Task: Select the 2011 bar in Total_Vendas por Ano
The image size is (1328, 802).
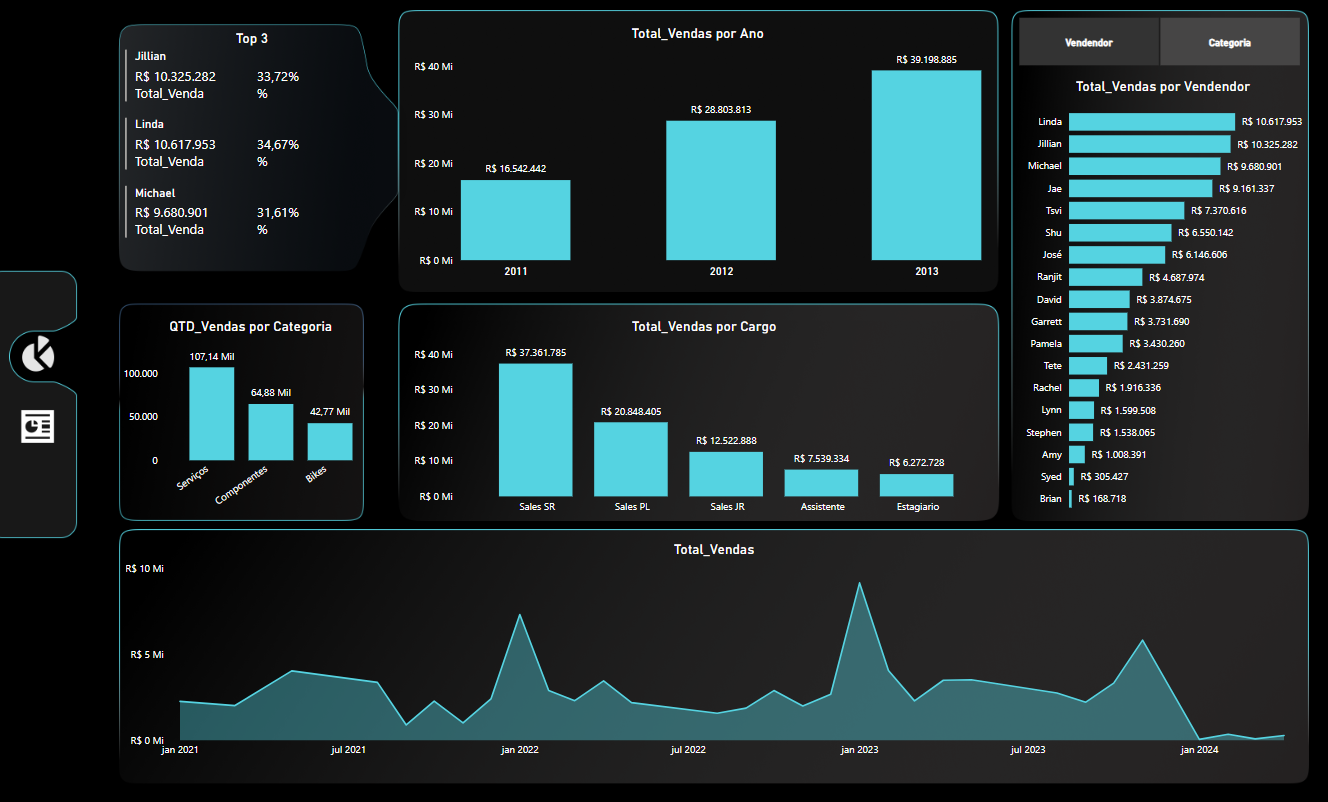Action: tap(516, 220)
